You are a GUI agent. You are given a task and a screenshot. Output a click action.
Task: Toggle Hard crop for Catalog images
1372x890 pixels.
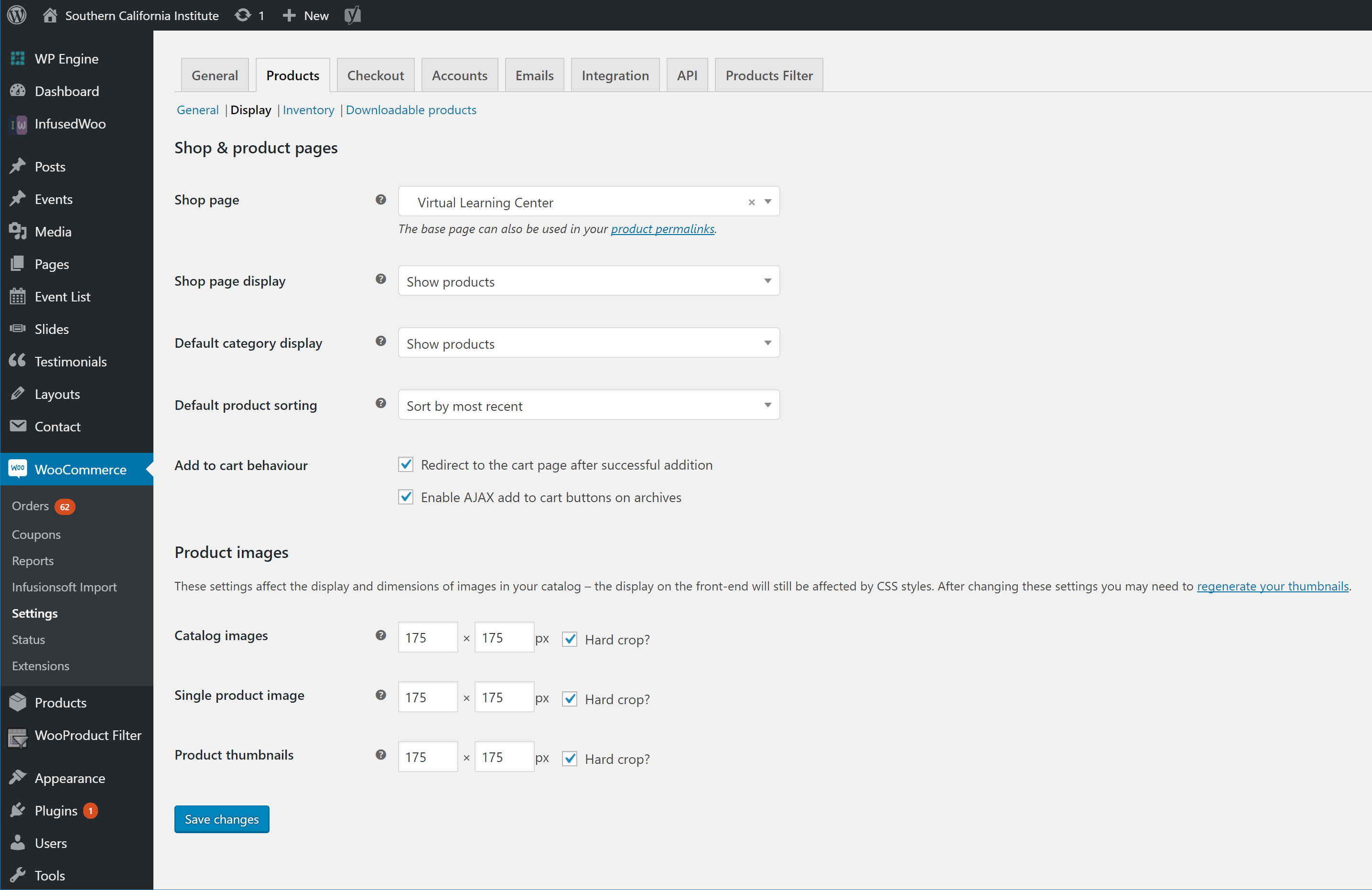(x=570, y=639)
